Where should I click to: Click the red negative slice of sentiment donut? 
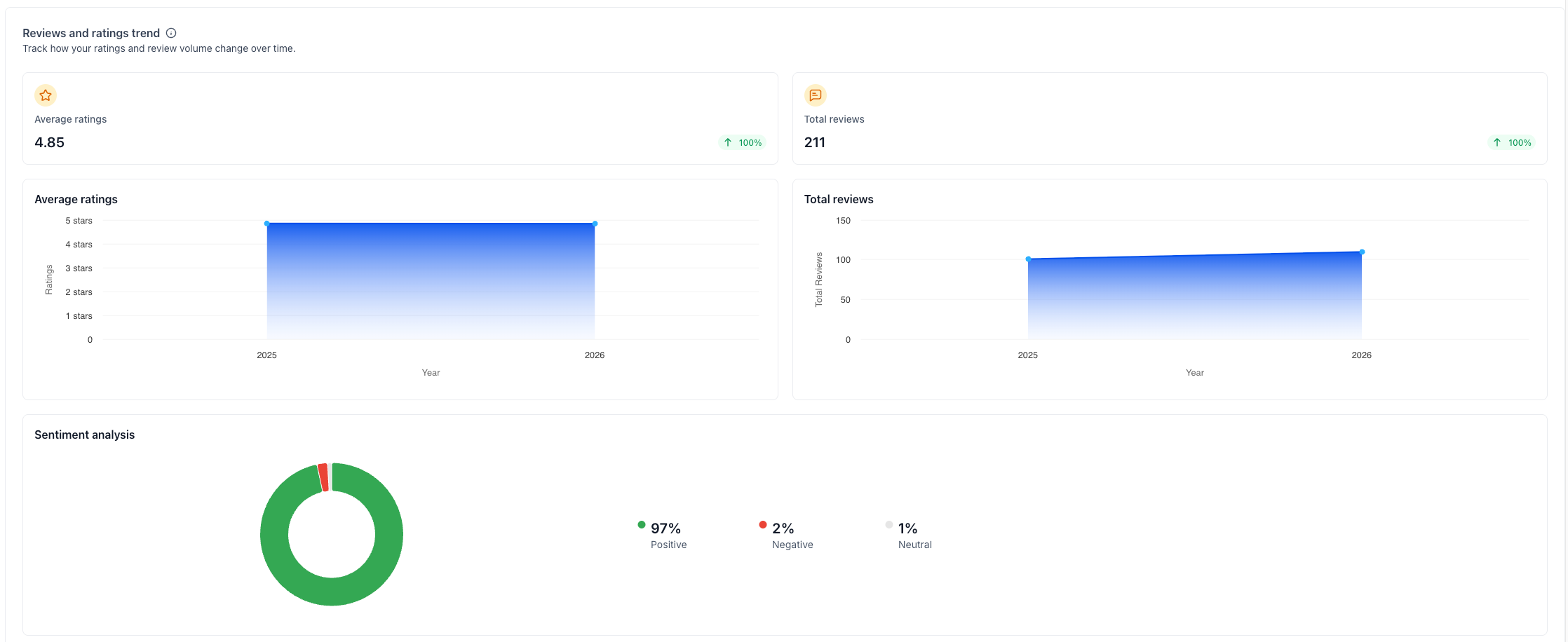pyautogui.click(x=323, y=477)
